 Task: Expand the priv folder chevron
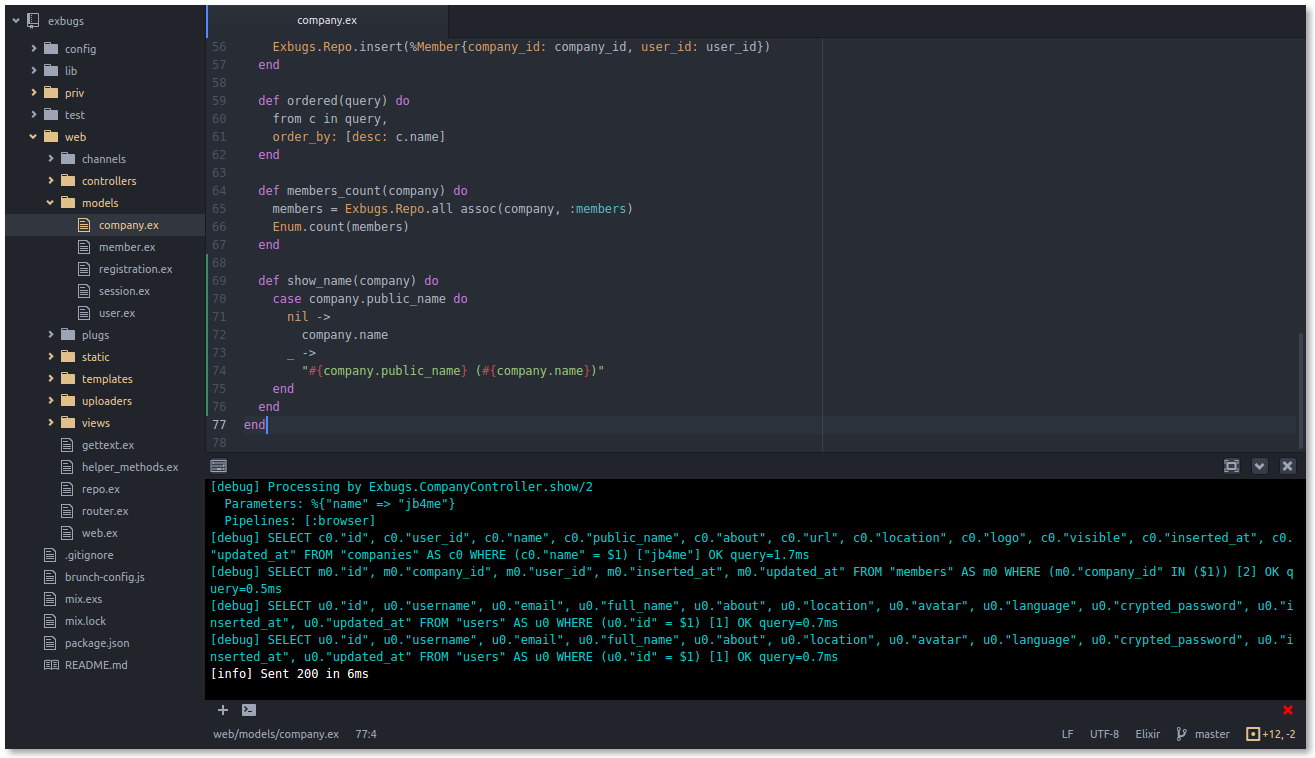(33, 92)
